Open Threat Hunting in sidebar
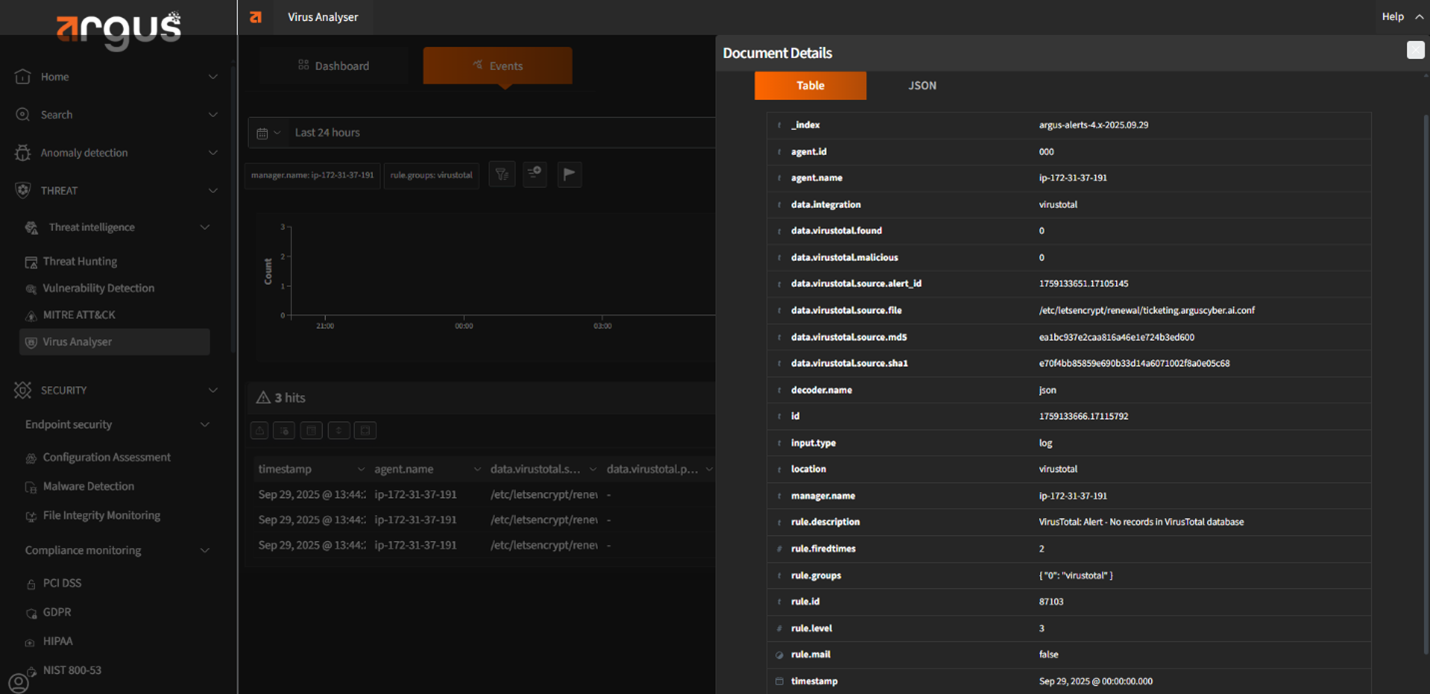The image size is (1430, 694). click(x=80, y=262)
